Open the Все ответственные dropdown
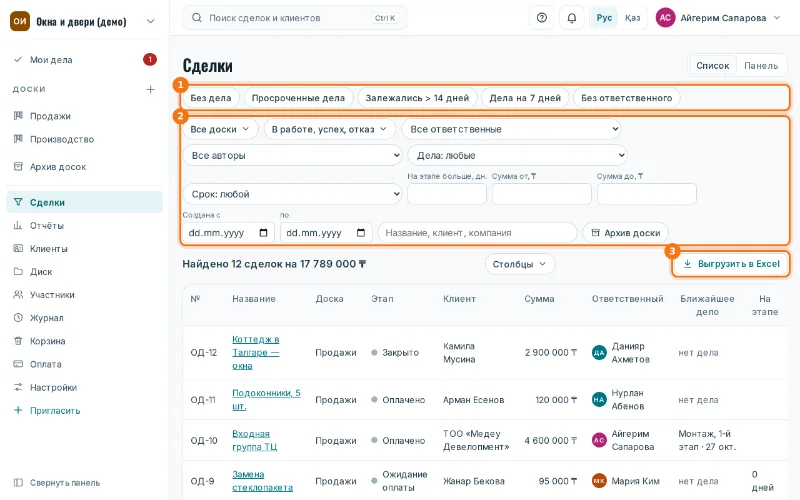 [x=511, y=129]
